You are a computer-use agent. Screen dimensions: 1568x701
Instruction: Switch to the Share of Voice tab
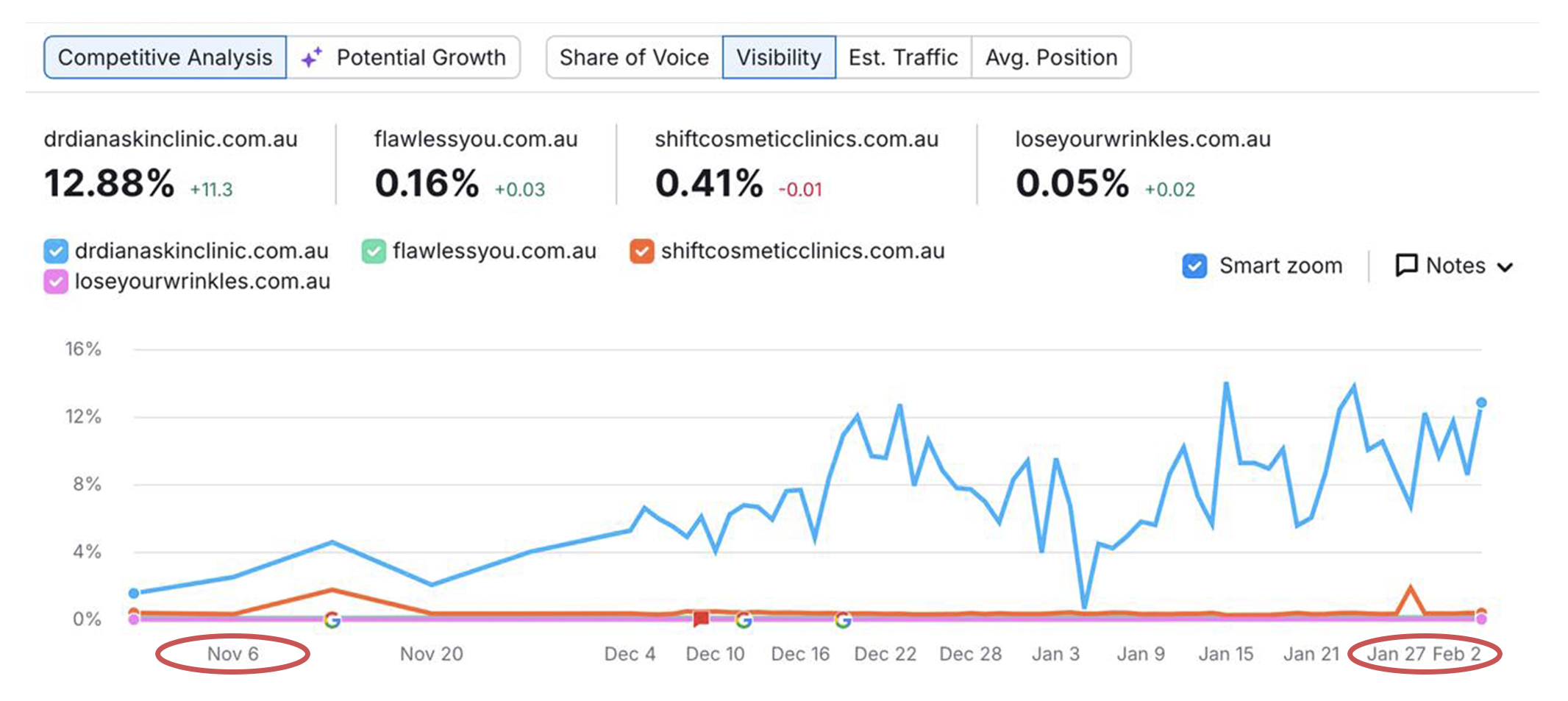(x=634, y=57)
